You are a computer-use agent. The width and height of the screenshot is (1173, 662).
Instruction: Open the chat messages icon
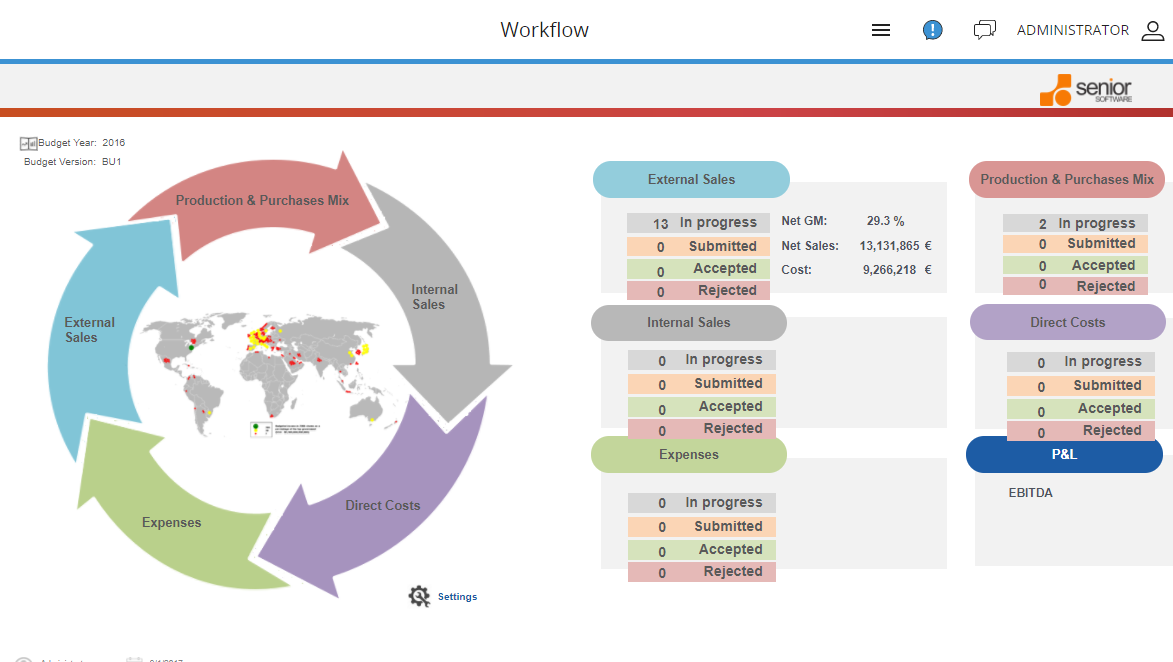click(985, 29)
